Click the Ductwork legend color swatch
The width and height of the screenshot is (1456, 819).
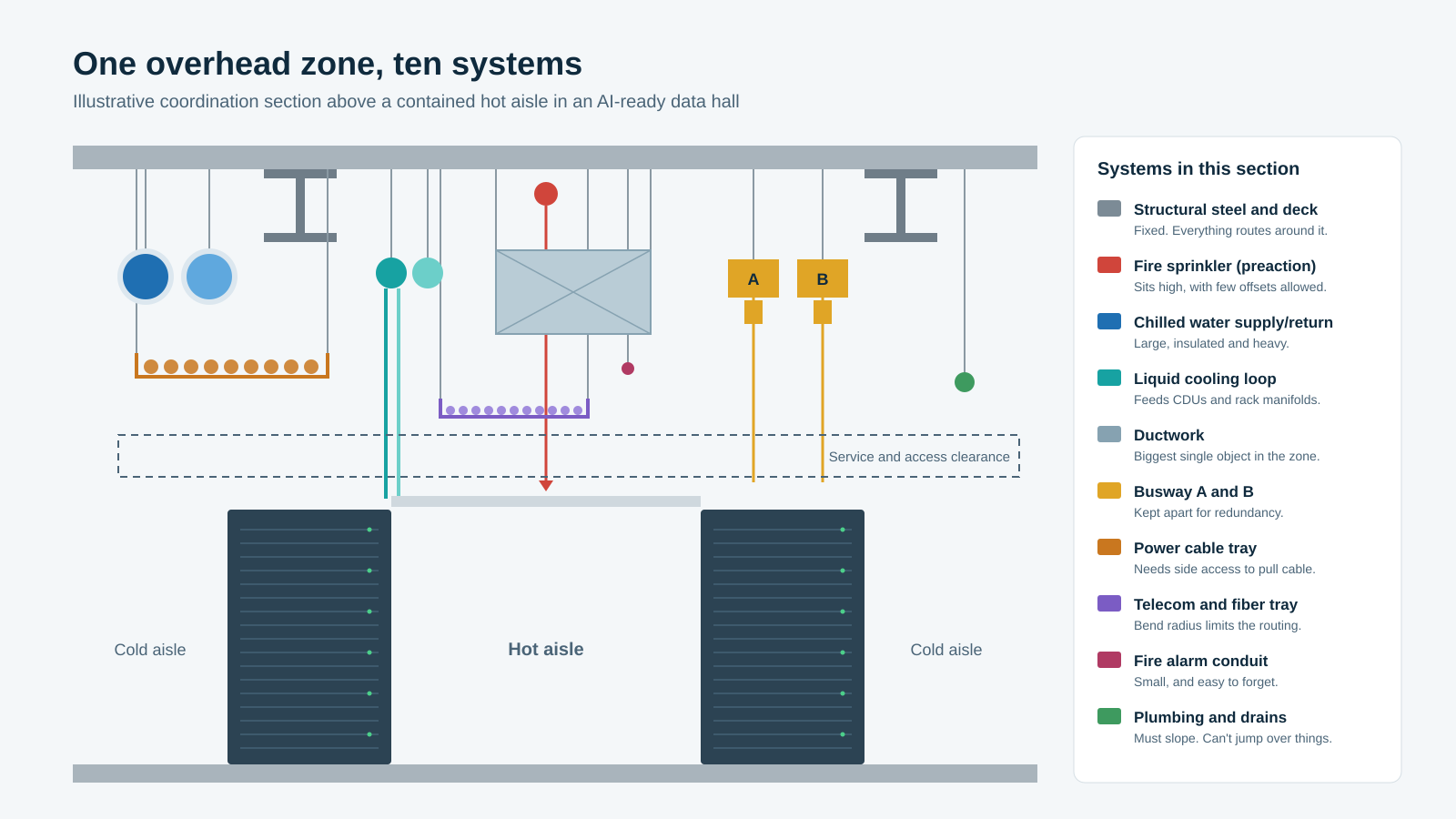[1109, 434]
